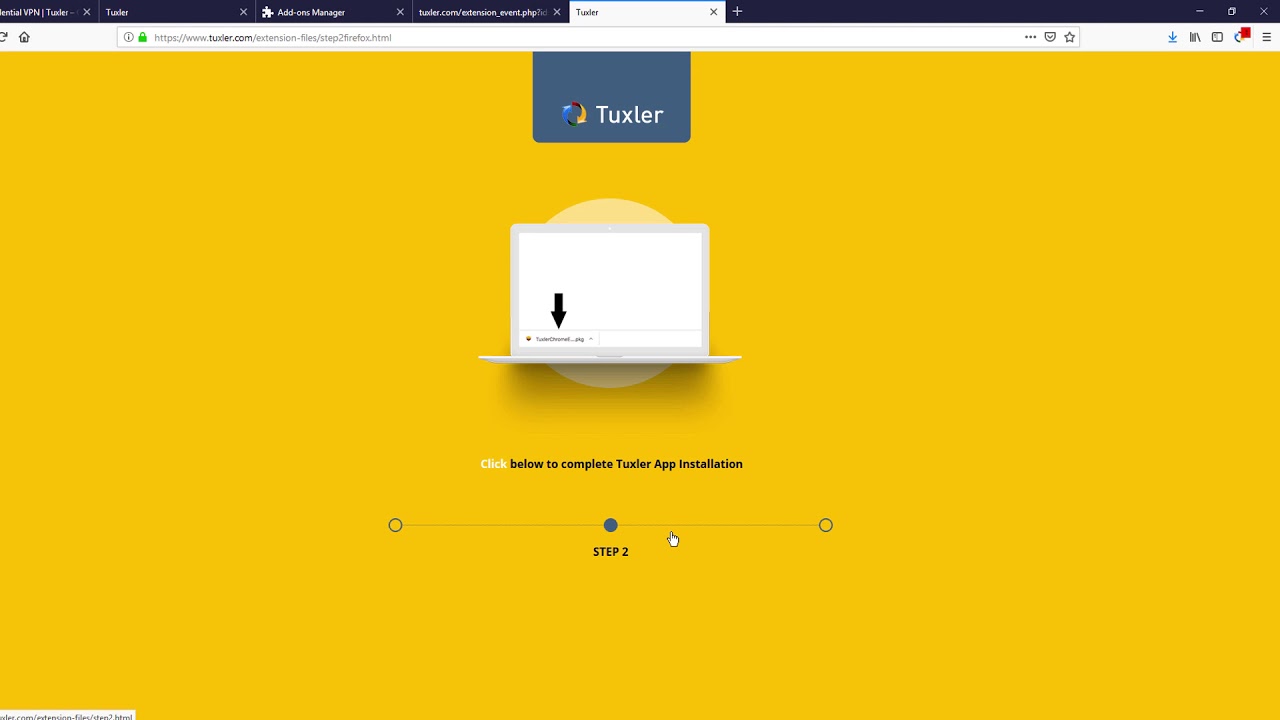Open the page actions three-dot menu
Viewport: 1280px width, 720px height.
click(1030, 37)
